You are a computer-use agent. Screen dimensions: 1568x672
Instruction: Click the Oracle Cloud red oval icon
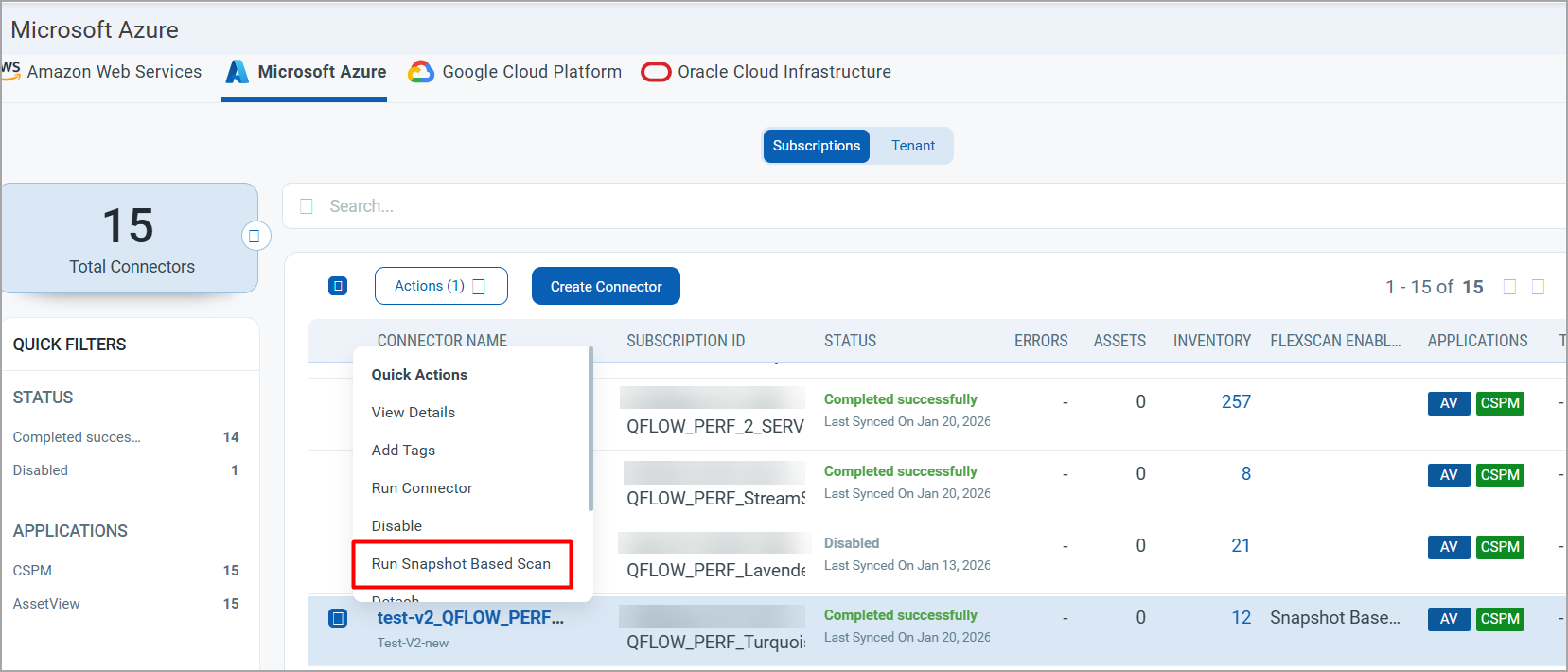coord(656,72)
